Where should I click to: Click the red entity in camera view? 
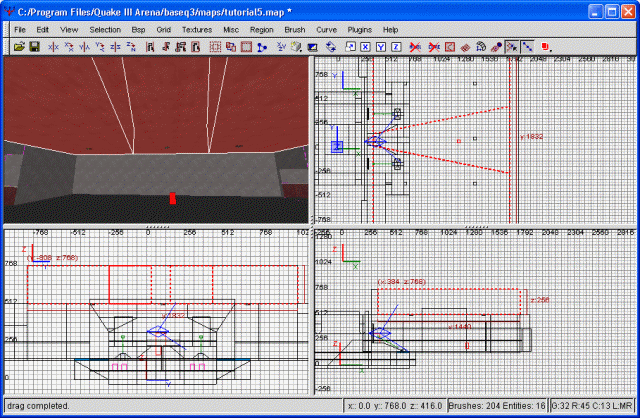pyautogui.click(x=173, y=198)
